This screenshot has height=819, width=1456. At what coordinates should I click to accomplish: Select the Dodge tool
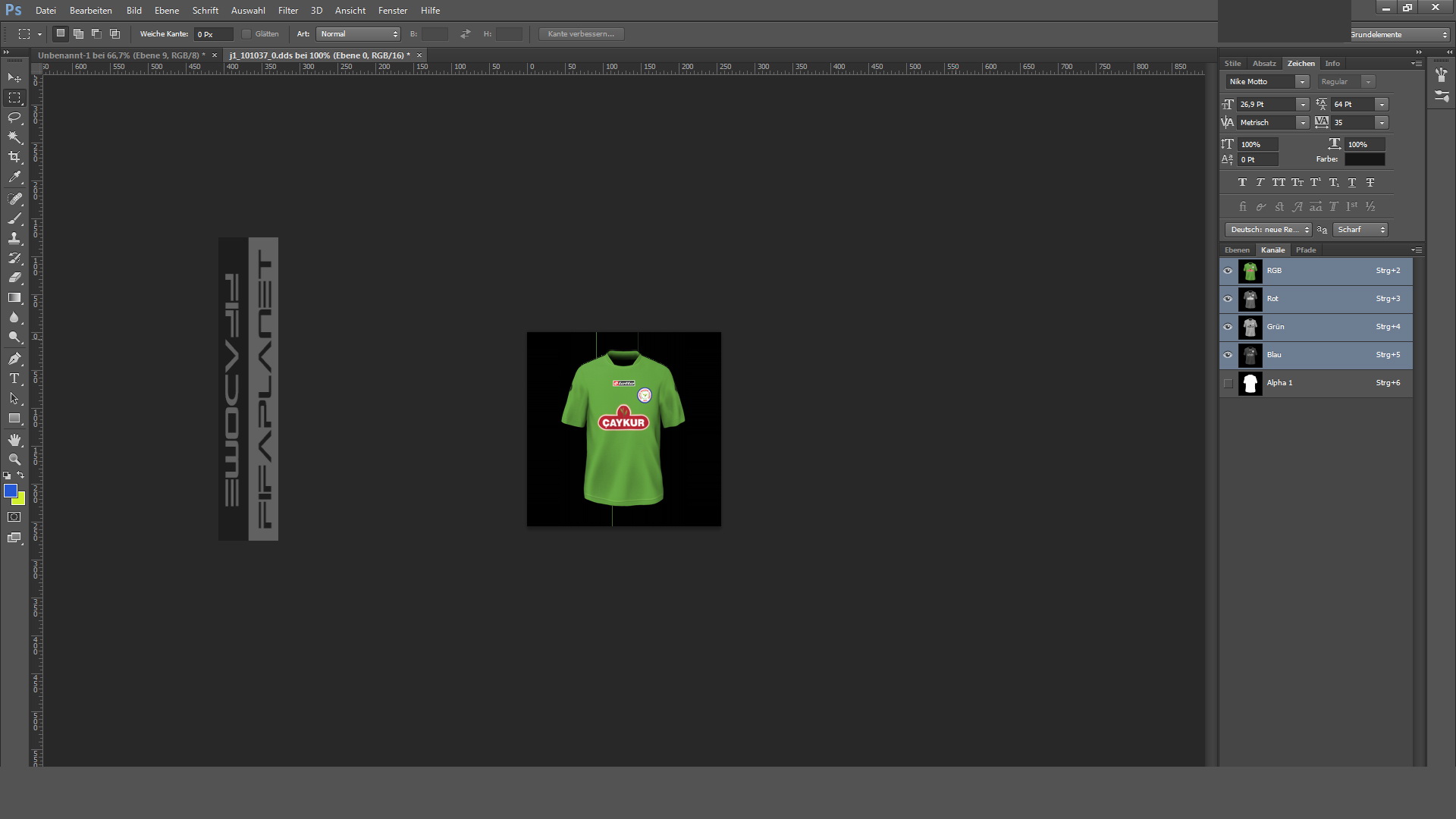(x=14, y=337)
